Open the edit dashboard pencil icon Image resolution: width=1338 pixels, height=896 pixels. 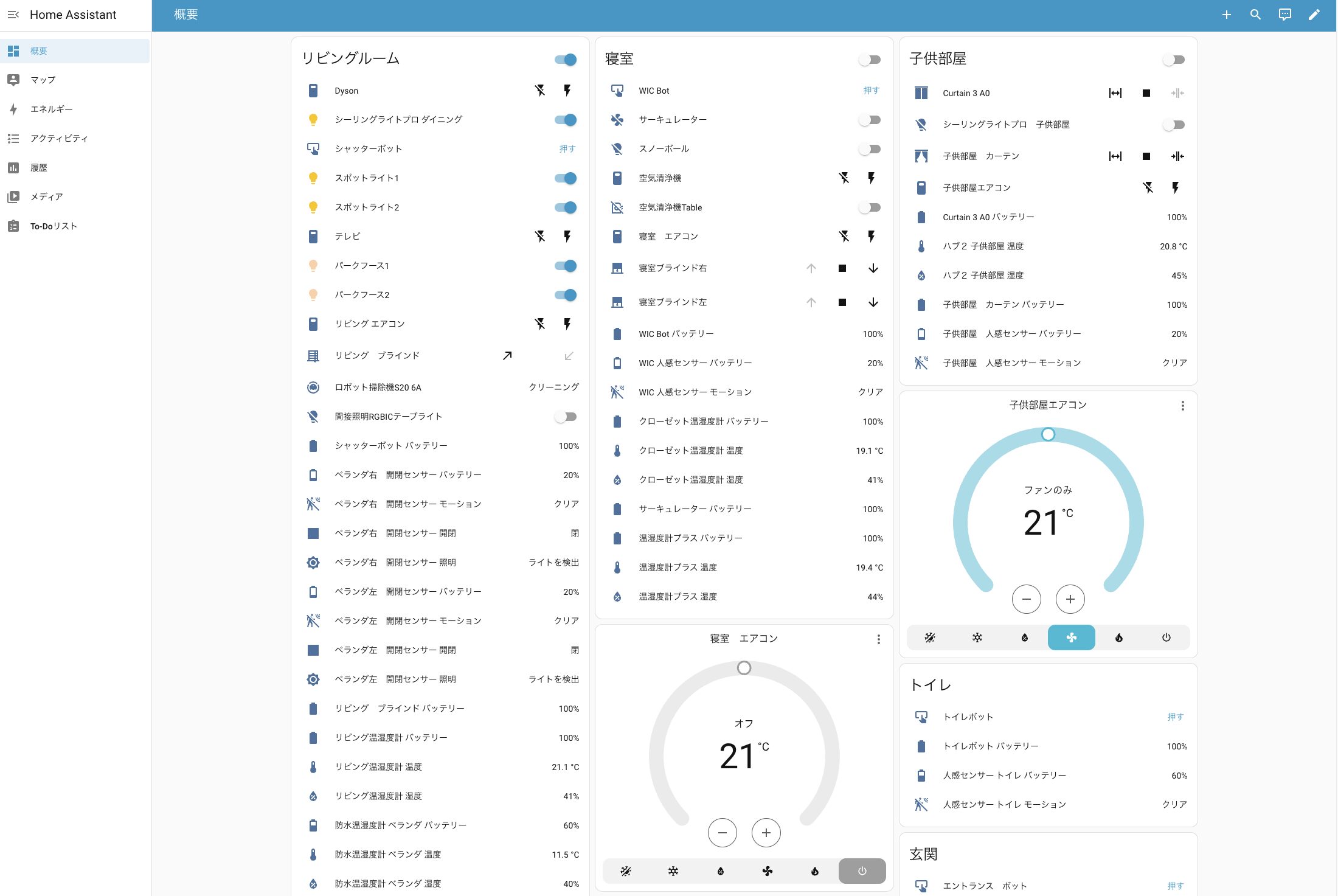coord(1314,14)
